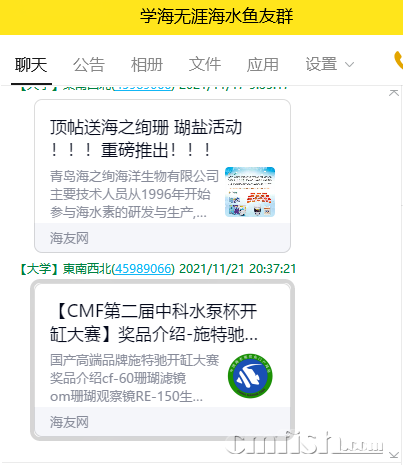This screenshot has width=403, height=465.
Task: Click 海友网 source under the first card
Action: [69, 238]
